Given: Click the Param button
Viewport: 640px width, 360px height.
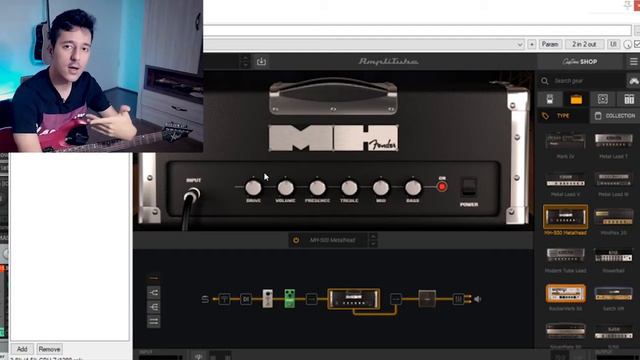Looking at the screenshot, I should click(550, 44).
